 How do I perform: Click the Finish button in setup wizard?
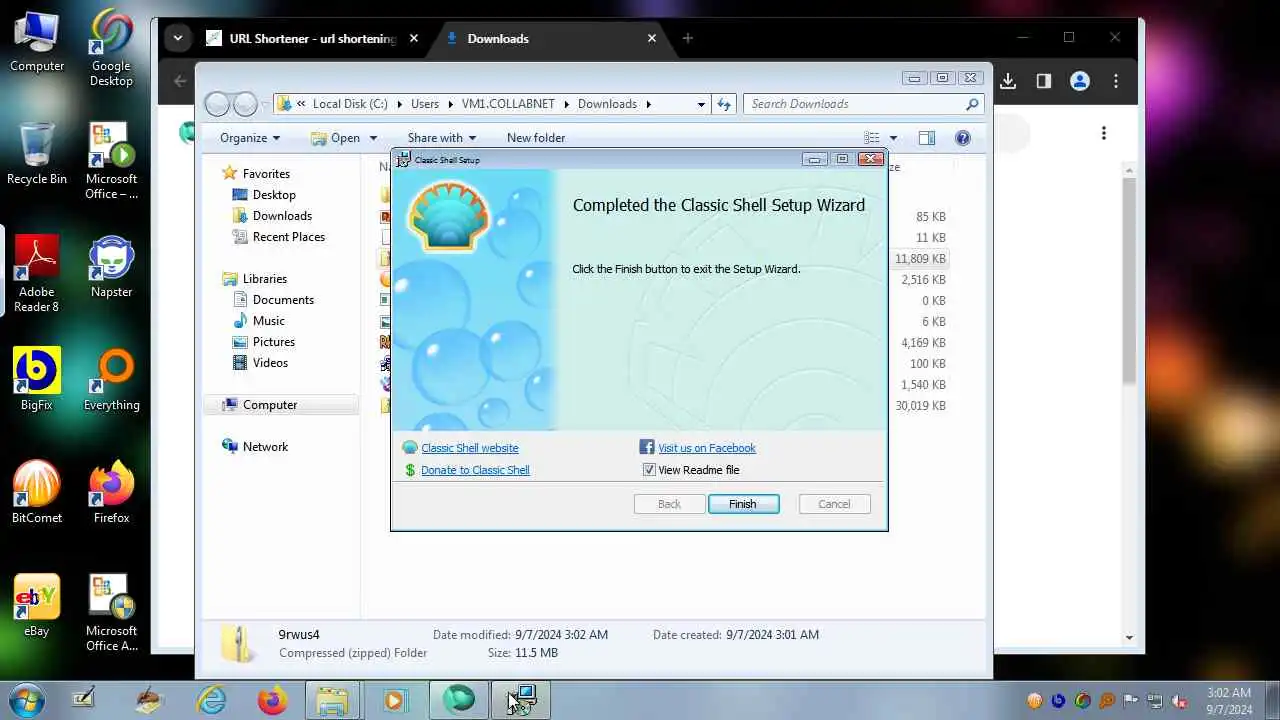click(743, 504)
